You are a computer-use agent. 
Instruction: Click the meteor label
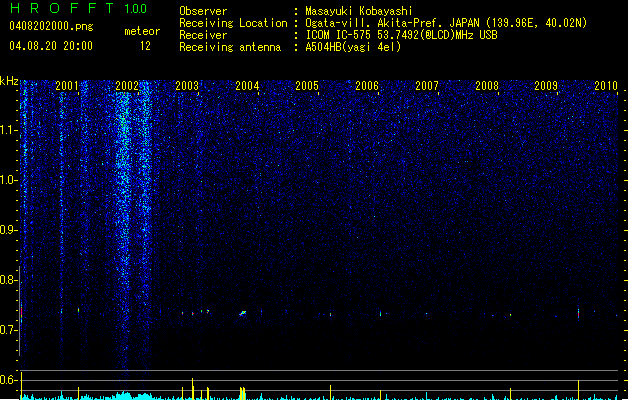pyautogui.click(x=142, y=31)
